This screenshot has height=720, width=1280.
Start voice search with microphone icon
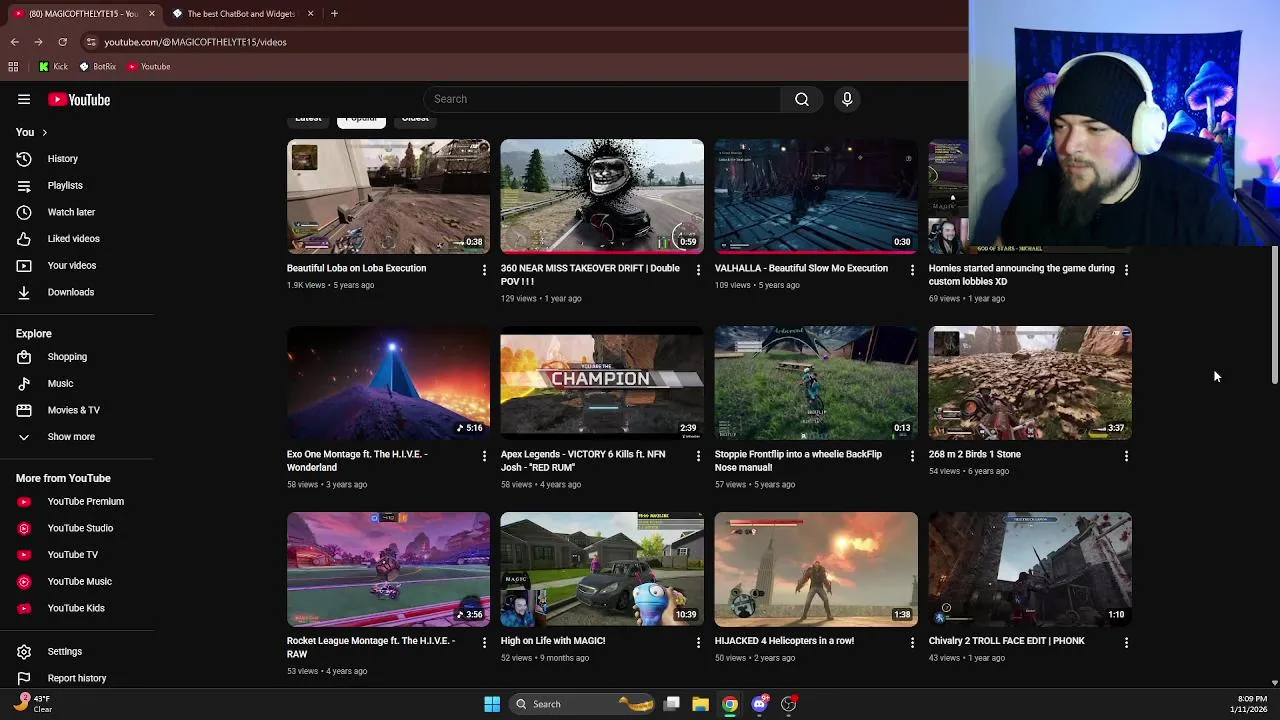[x=847, y=99]
